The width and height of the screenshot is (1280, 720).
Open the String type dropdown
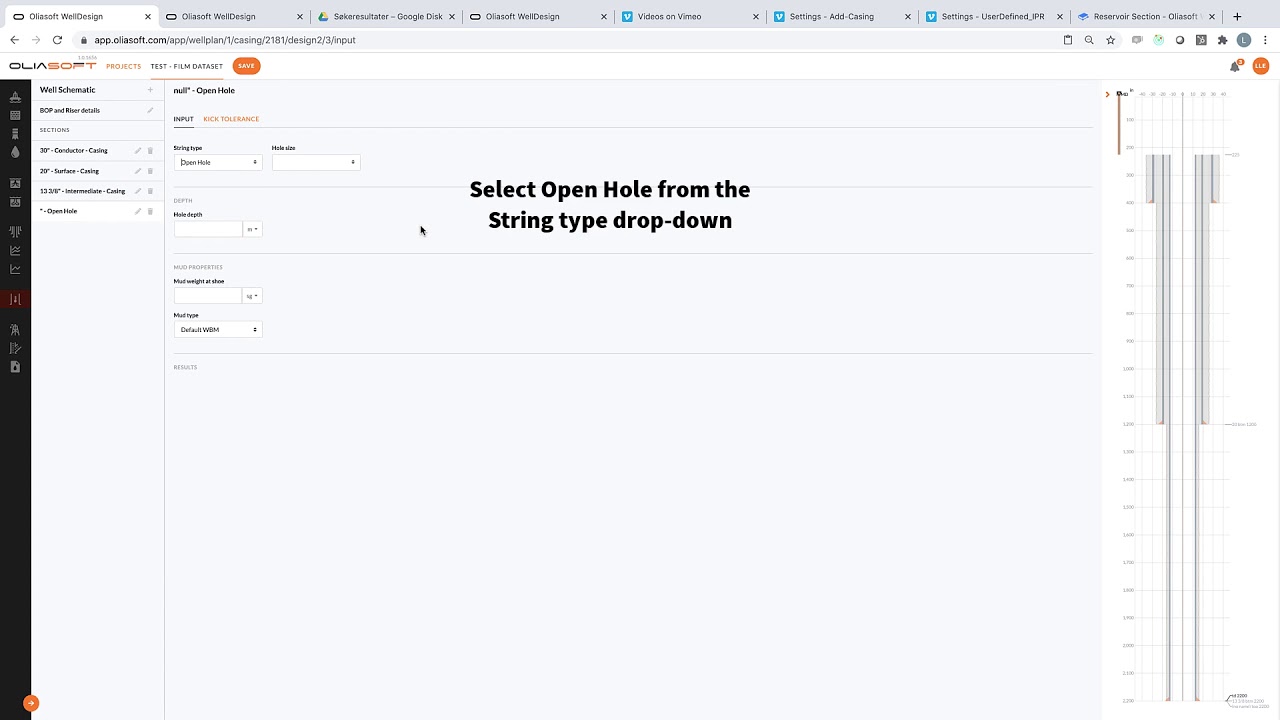pos(218,162)
